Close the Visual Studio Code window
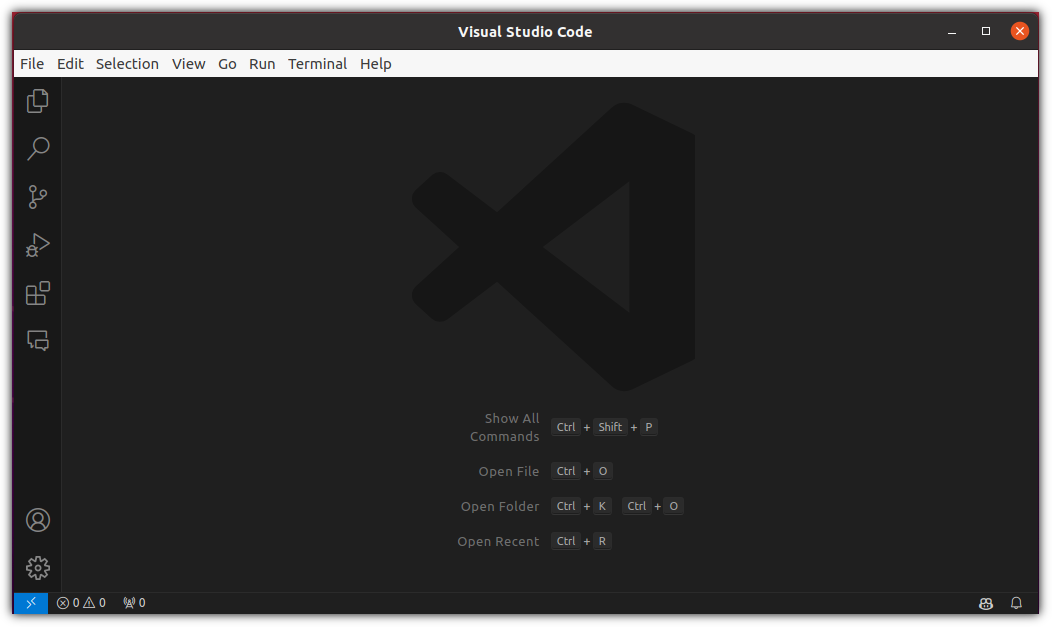This screenshot has height=627, width=1052. click(1020, 31)
